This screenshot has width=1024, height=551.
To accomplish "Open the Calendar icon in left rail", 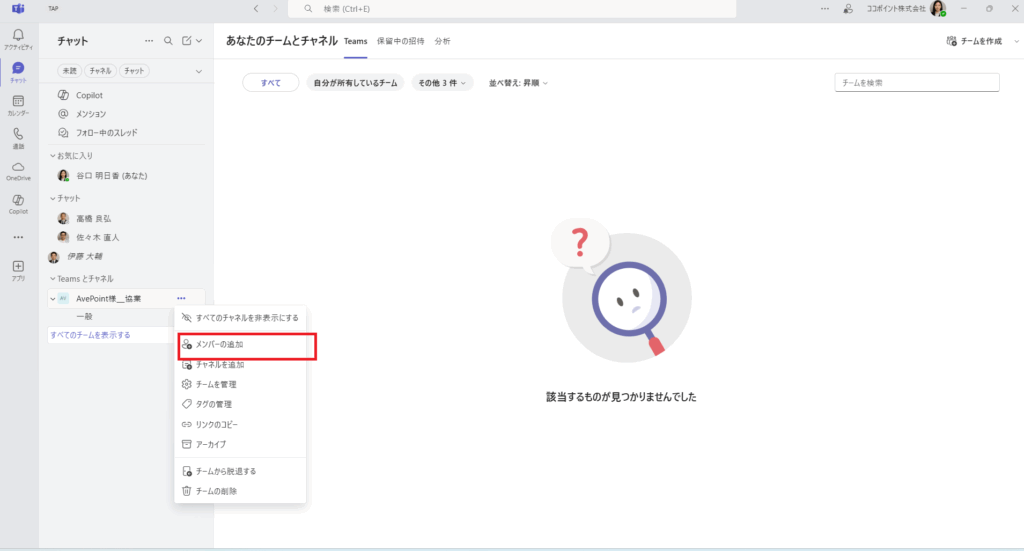I will click(18, 103).
